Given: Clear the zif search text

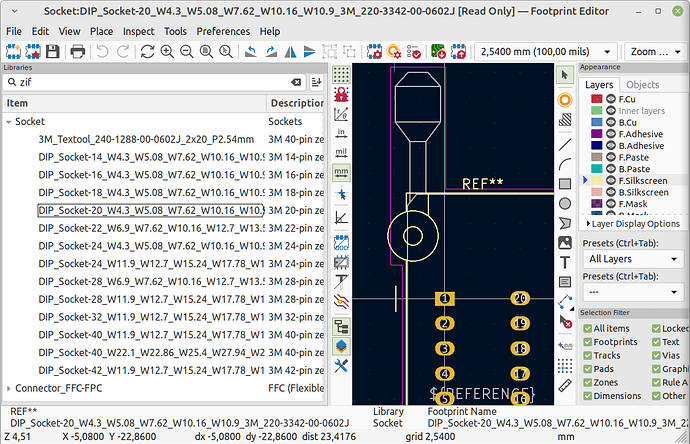Looking at the screenshot, I should pos(296,82).
